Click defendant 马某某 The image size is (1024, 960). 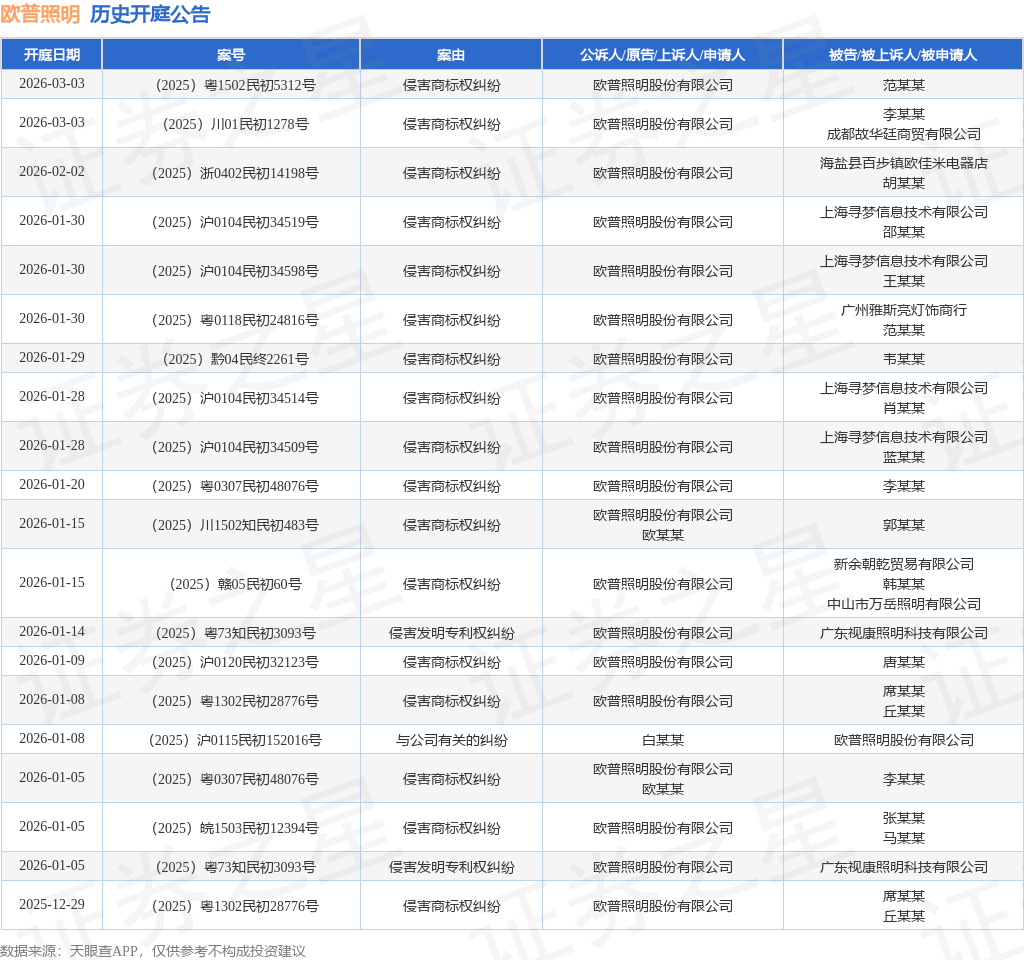[x=904, y=838]
